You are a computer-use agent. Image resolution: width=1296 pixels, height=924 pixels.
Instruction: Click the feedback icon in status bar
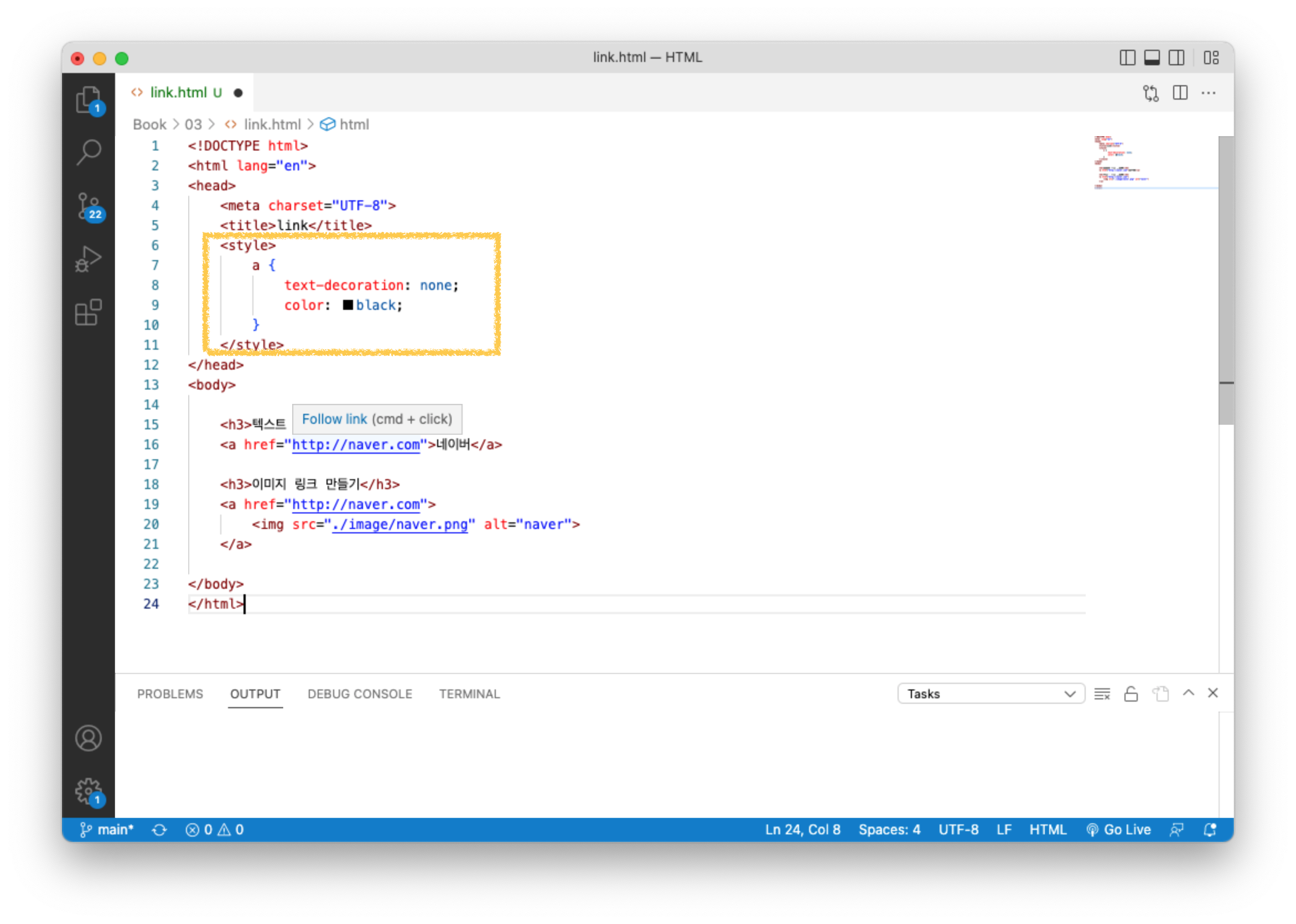(1176, 830)
